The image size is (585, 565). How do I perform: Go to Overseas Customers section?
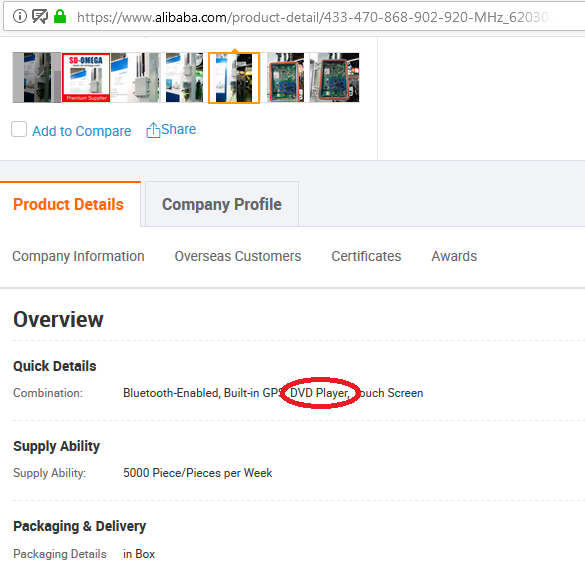coord(238,256)
